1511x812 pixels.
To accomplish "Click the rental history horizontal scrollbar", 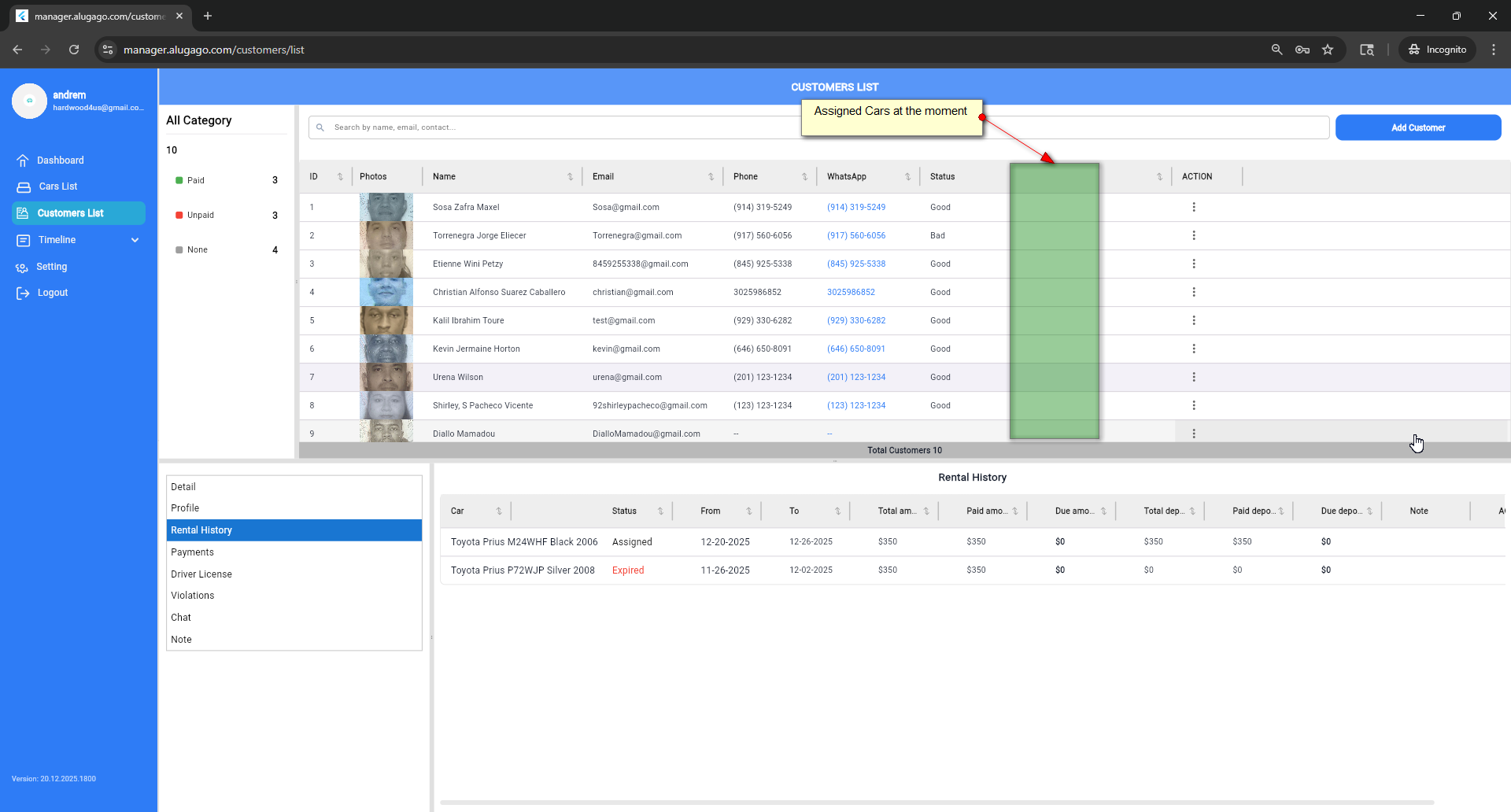I will click(937, 803).
